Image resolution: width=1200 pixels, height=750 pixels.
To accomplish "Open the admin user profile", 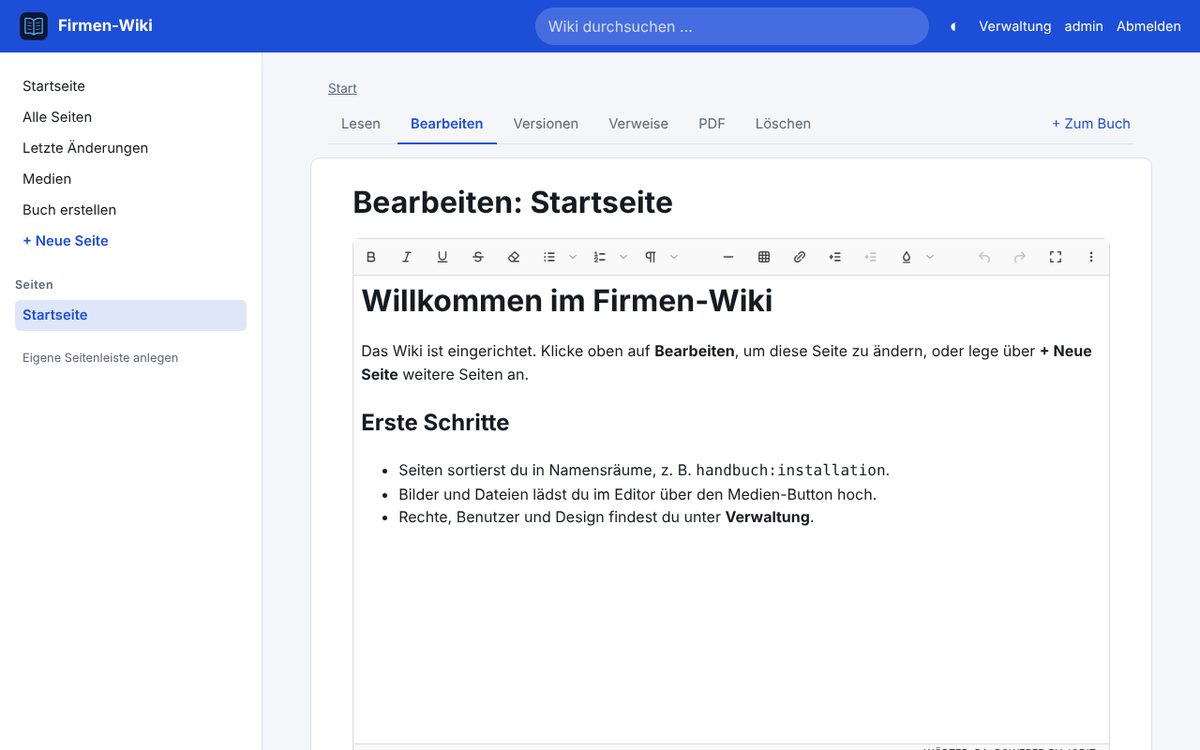I will tap(1084, 27).
